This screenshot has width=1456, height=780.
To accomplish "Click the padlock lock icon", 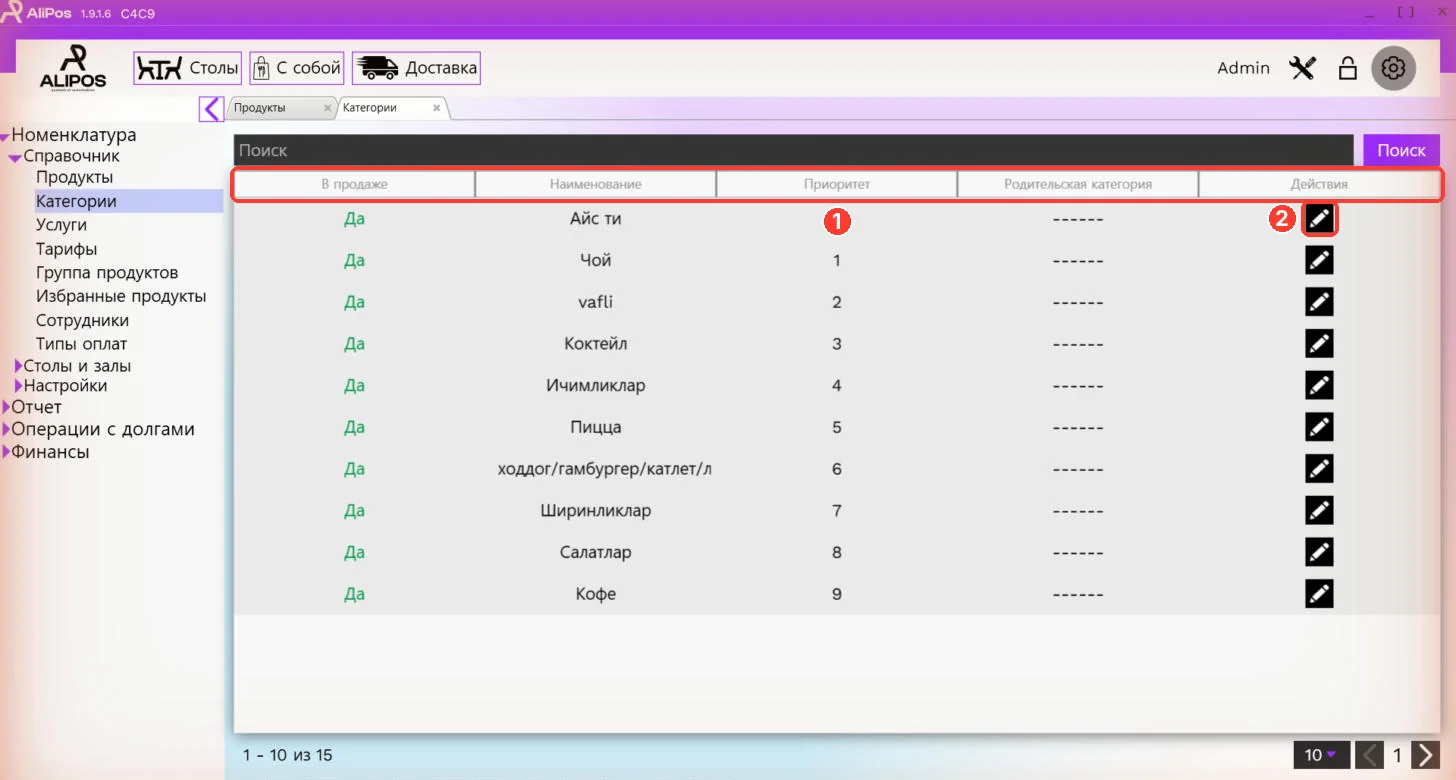I will [x=1348, y=68].
